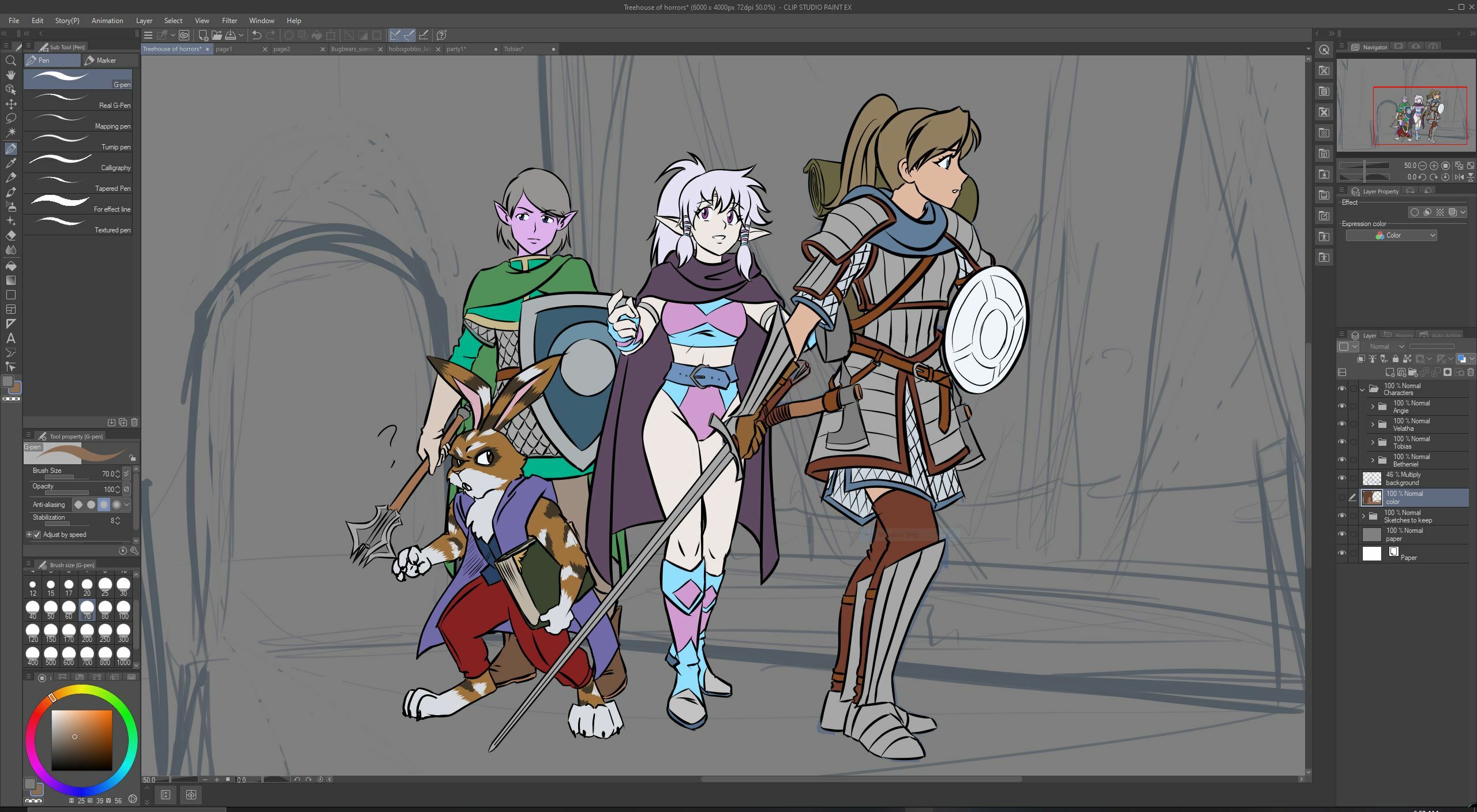This screenshot has height=812, width=1477.
Task: Select the Textured pen sub tool
Action: [78, 225]
